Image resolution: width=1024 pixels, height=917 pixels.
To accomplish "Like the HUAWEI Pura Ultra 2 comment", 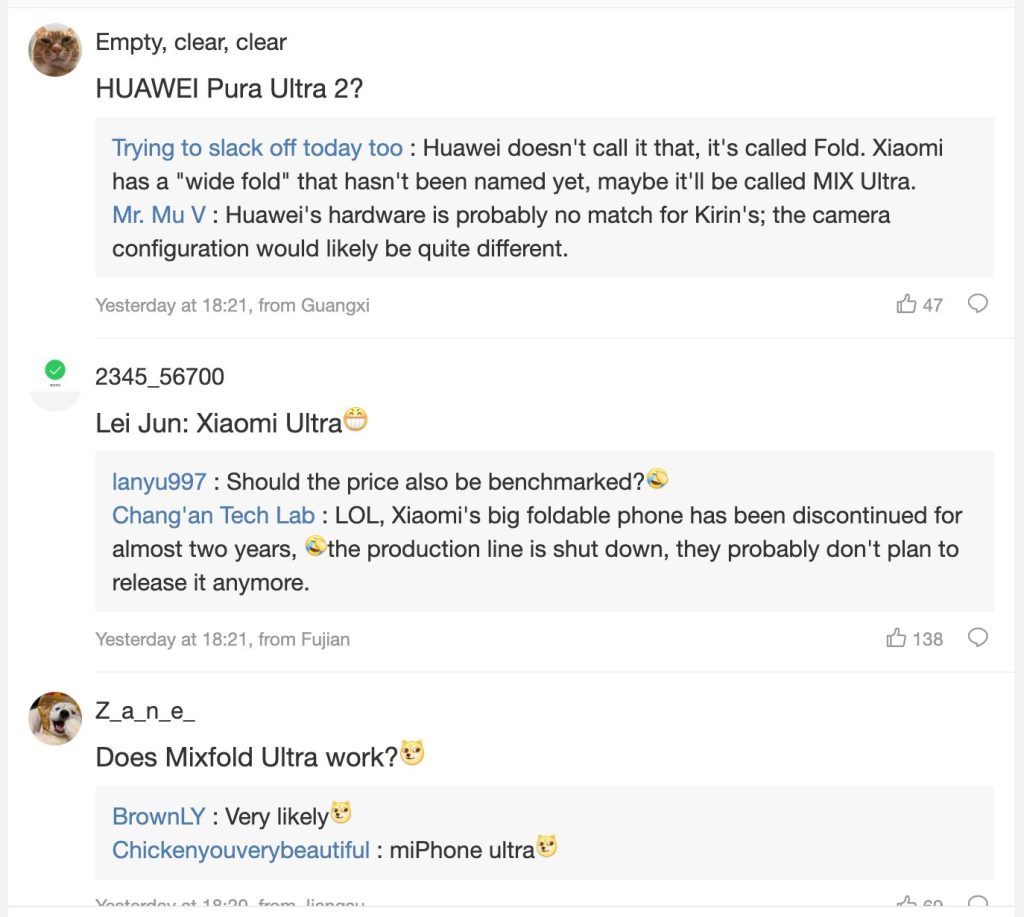I will coord(907,304).
